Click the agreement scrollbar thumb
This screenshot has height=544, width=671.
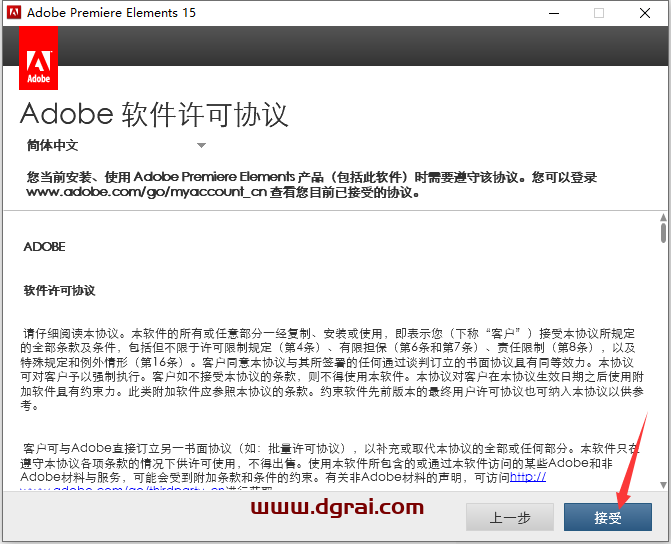pos(663,233)
